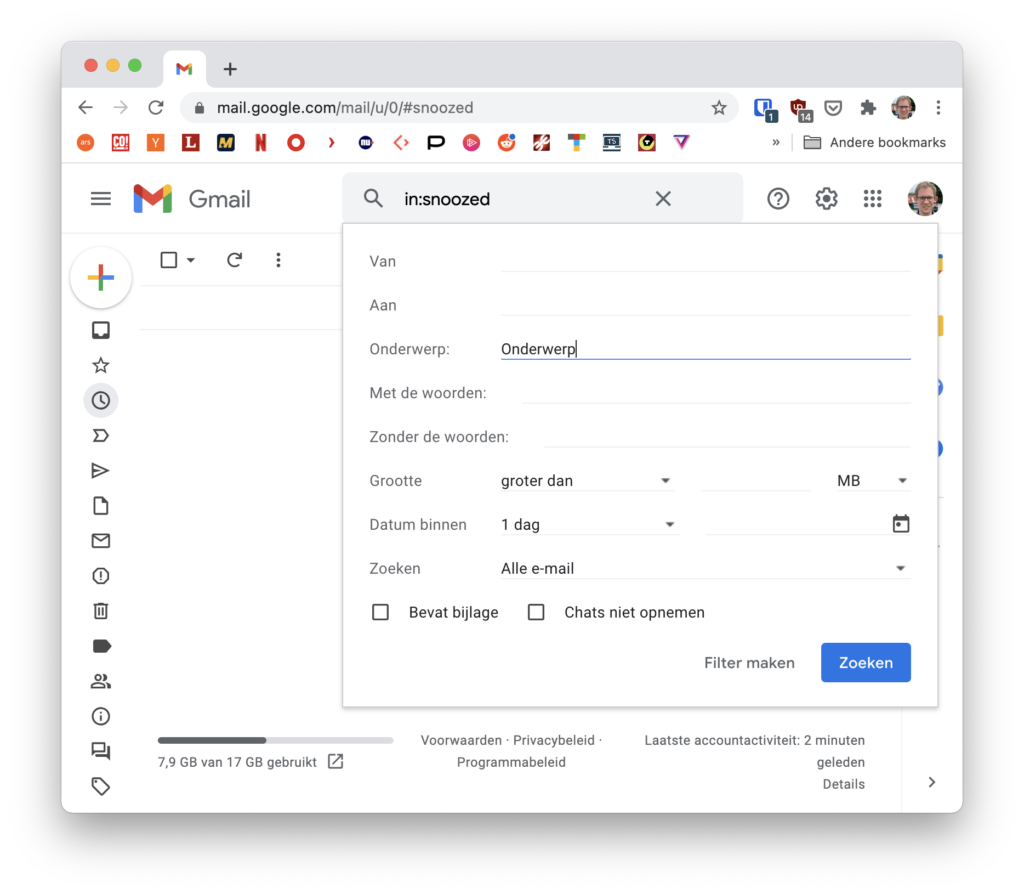Open select-all dropdown arrow

pyautogui.click(x=191, y=260)
